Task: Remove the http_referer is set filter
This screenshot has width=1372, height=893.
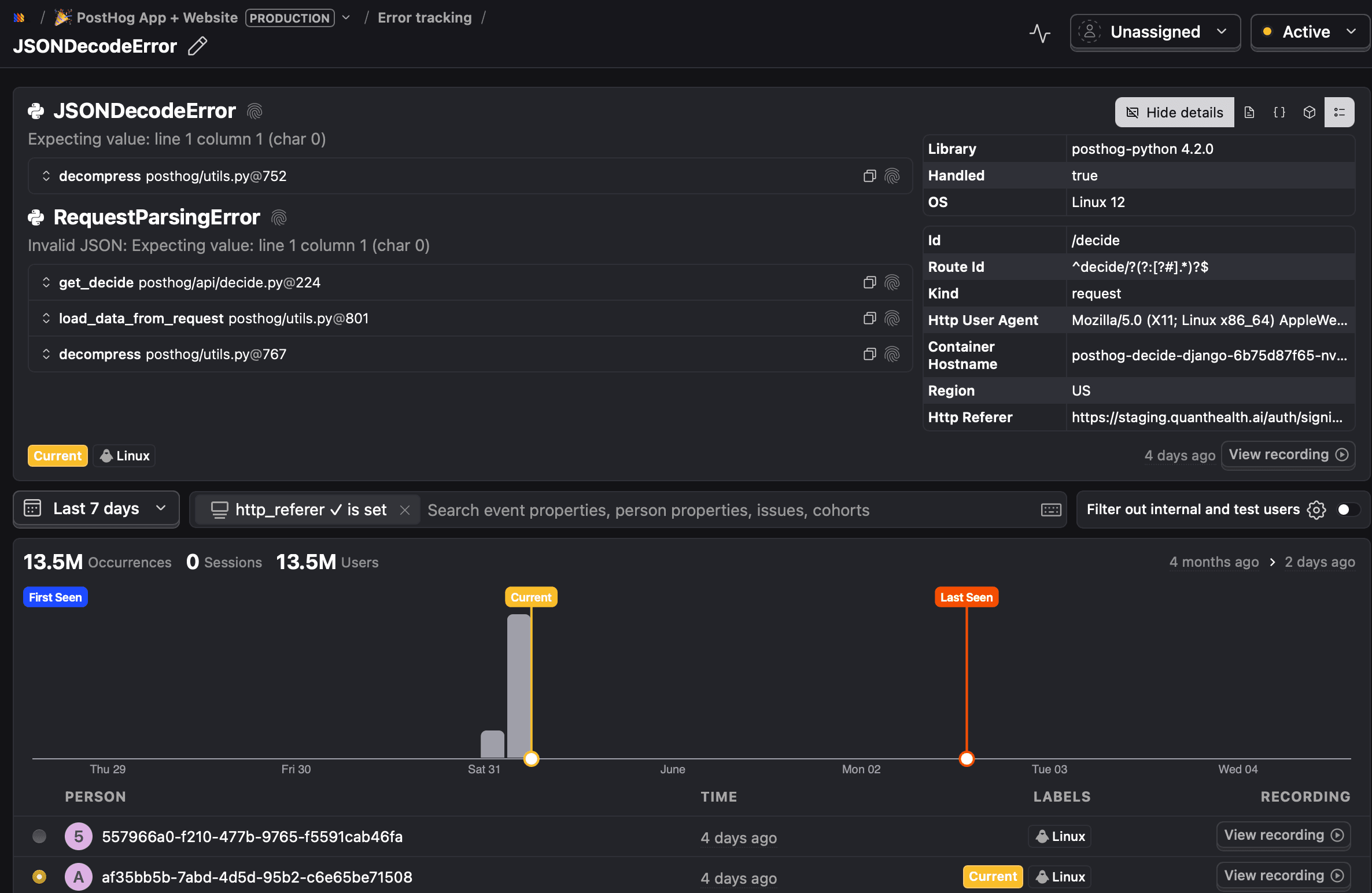Action: coord(405,510)
